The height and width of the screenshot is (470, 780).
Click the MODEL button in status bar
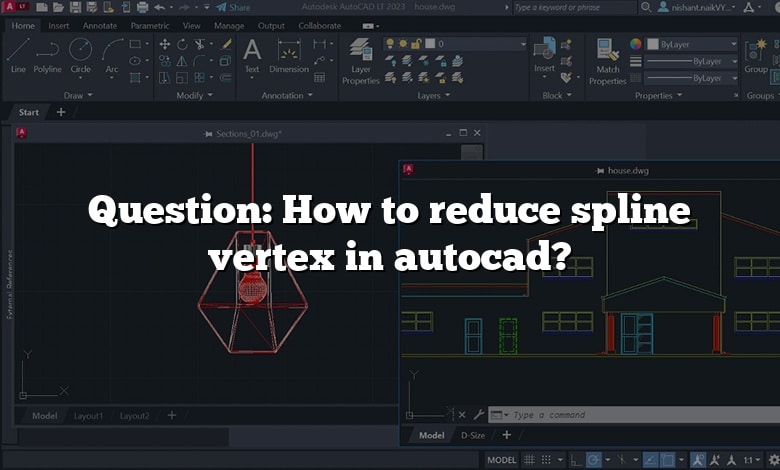pyautogui.click(x=501, y=460)
